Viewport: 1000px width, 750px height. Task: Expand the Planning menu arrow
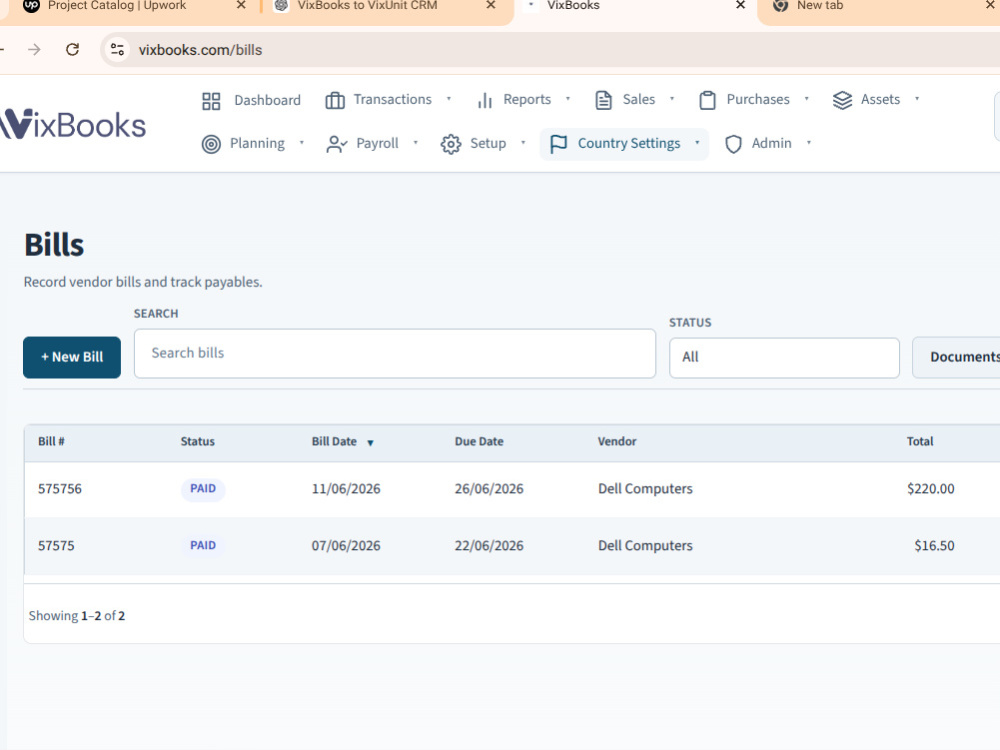pos(302,143)
